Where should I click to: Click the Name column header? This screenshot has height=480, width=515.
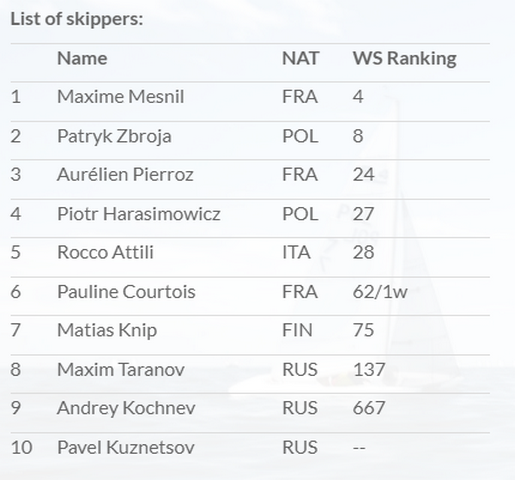coord(82,58)
